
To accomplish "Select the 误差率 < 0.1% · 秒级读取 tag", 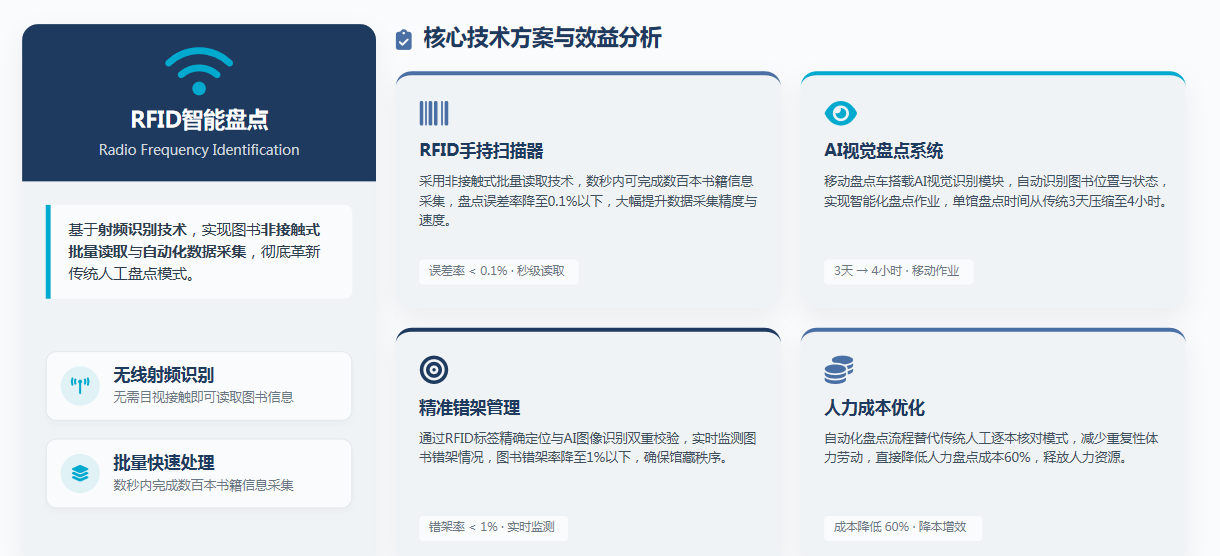I will (x=498, y=271).
